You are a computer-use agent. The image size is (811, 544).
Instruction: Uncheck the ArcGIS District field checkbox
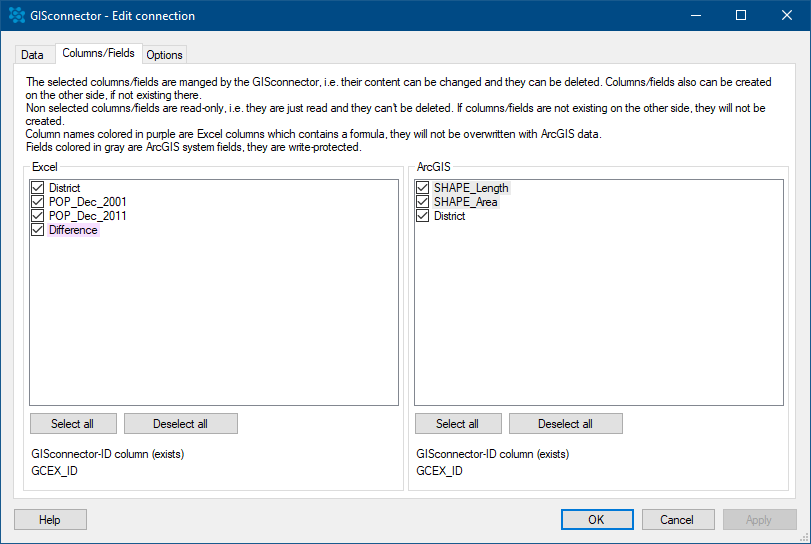423,215
